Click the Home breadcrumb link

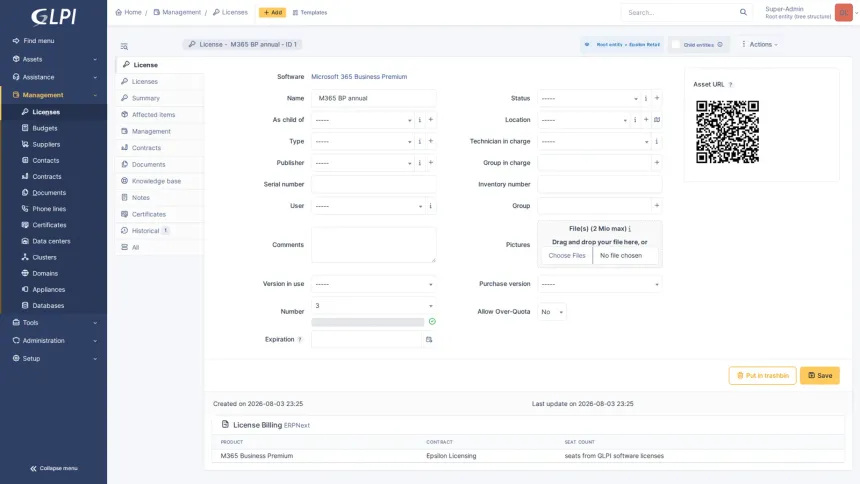128,12
